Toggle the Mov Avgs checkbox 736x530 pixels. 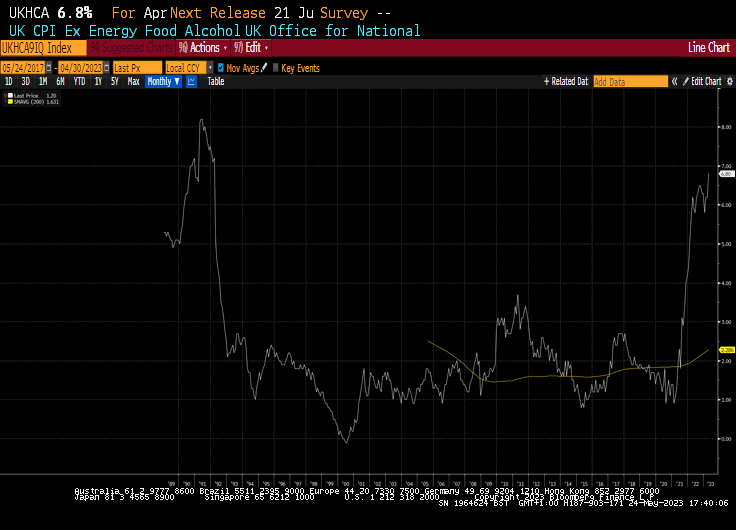pos(221,68)
